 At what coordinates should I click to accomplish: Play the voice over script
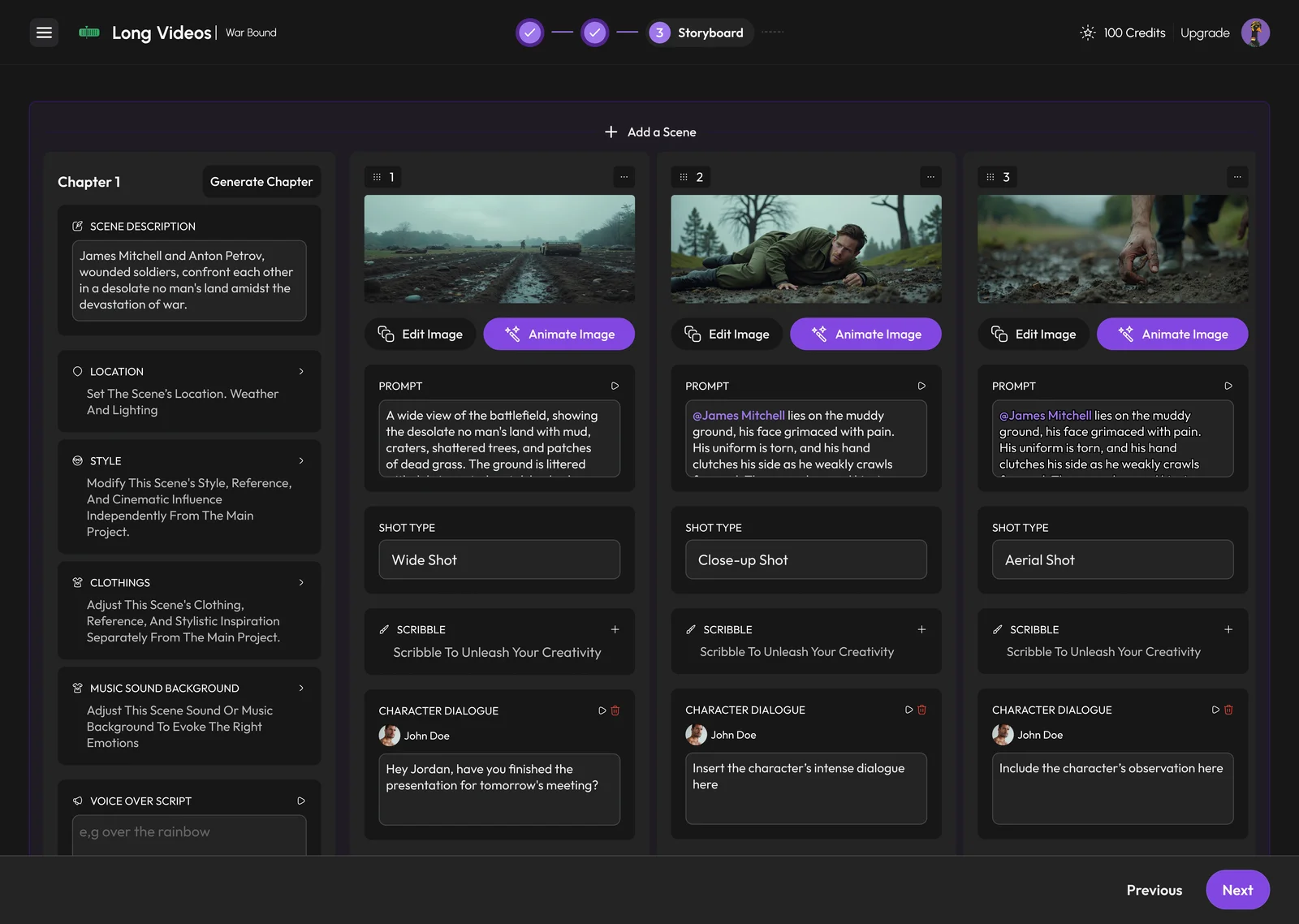pyautogui.click(x=301, y=801)
